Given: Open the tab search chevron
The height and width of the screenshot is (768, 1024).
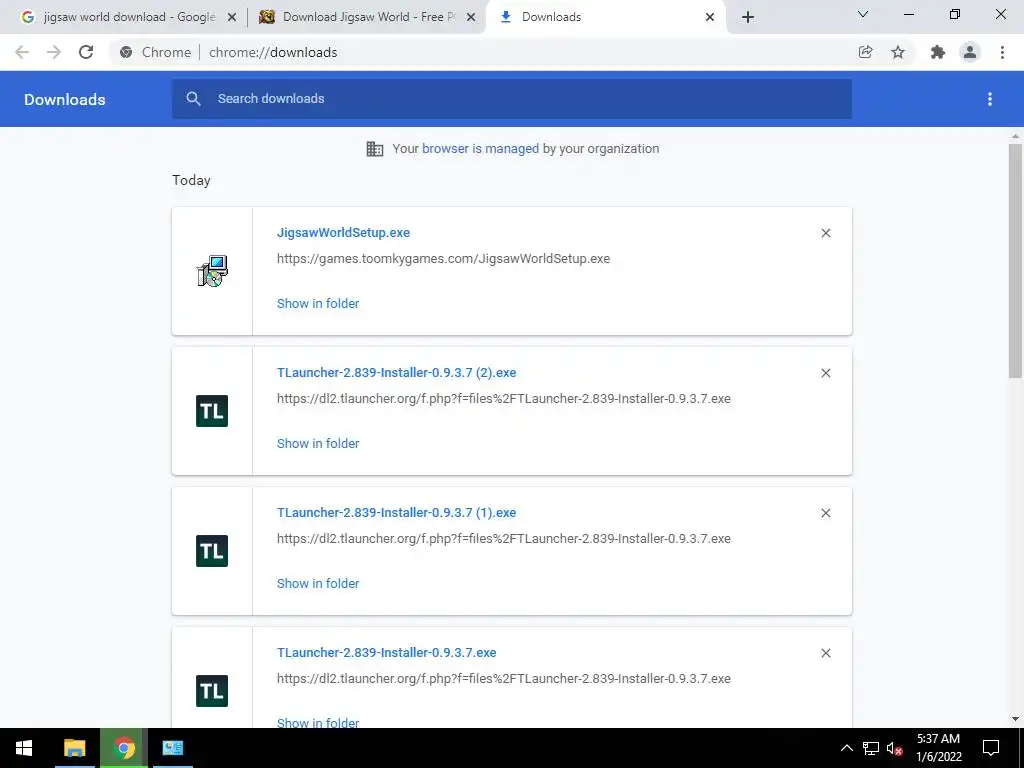Looking at the screenshot, I should [863, 14].
